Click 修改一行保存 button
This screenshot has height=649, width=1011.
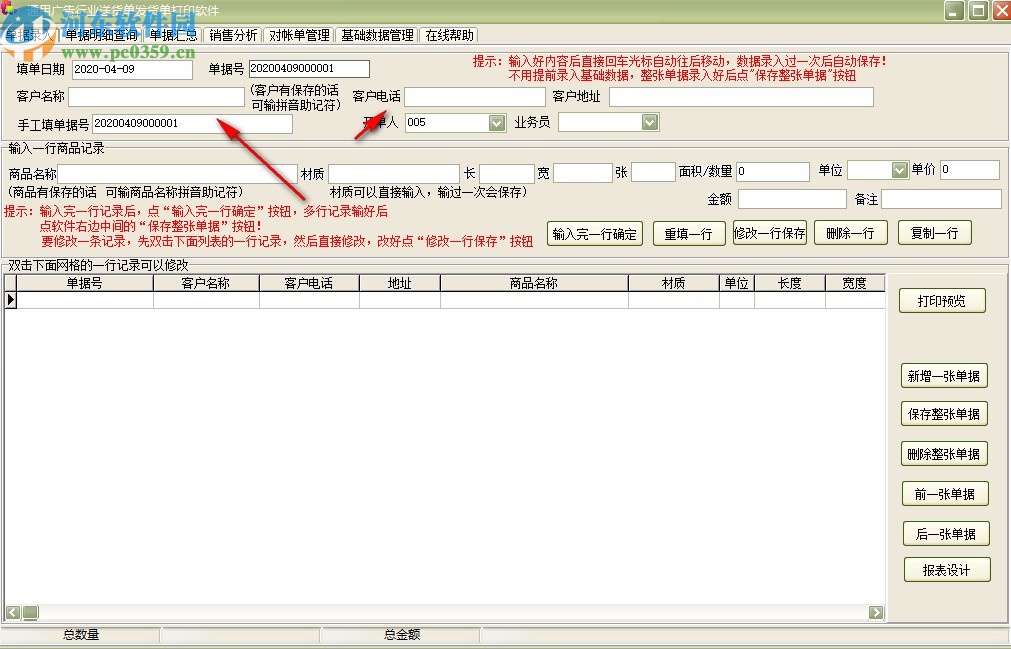[x=769, y=233]
